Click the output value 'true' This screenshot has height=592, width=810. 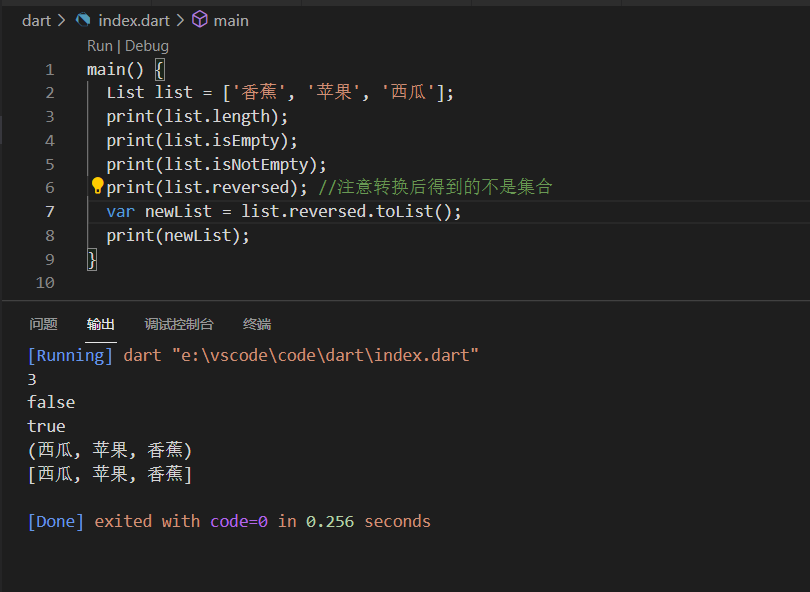(x=46, y=427)
